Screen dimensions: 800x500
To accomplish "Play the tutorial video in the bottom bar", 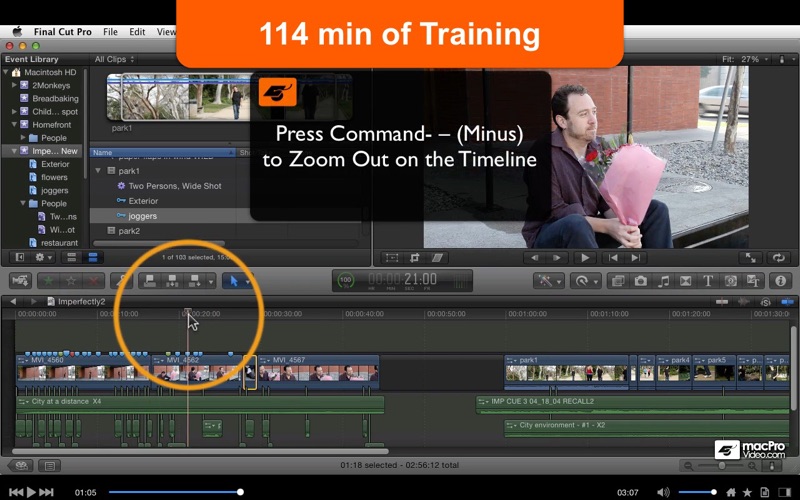I will pos(31,492).
